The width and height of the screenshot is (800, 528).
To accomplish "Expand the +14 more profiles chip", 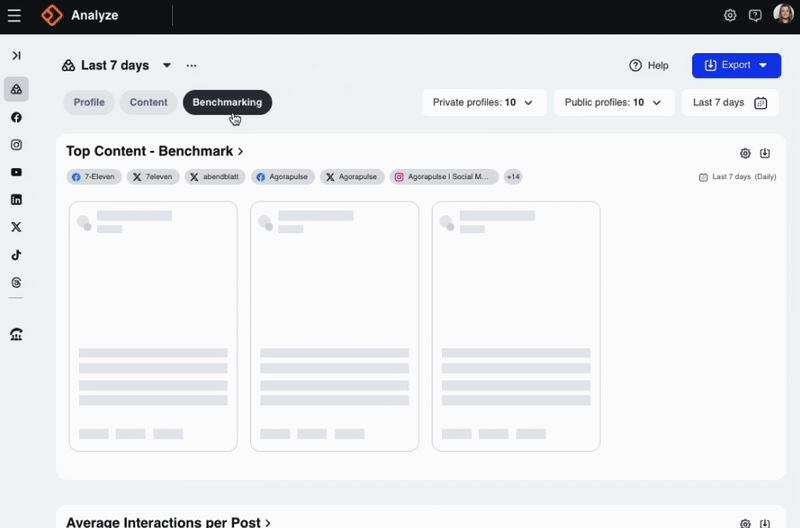I will pos(513,177).
